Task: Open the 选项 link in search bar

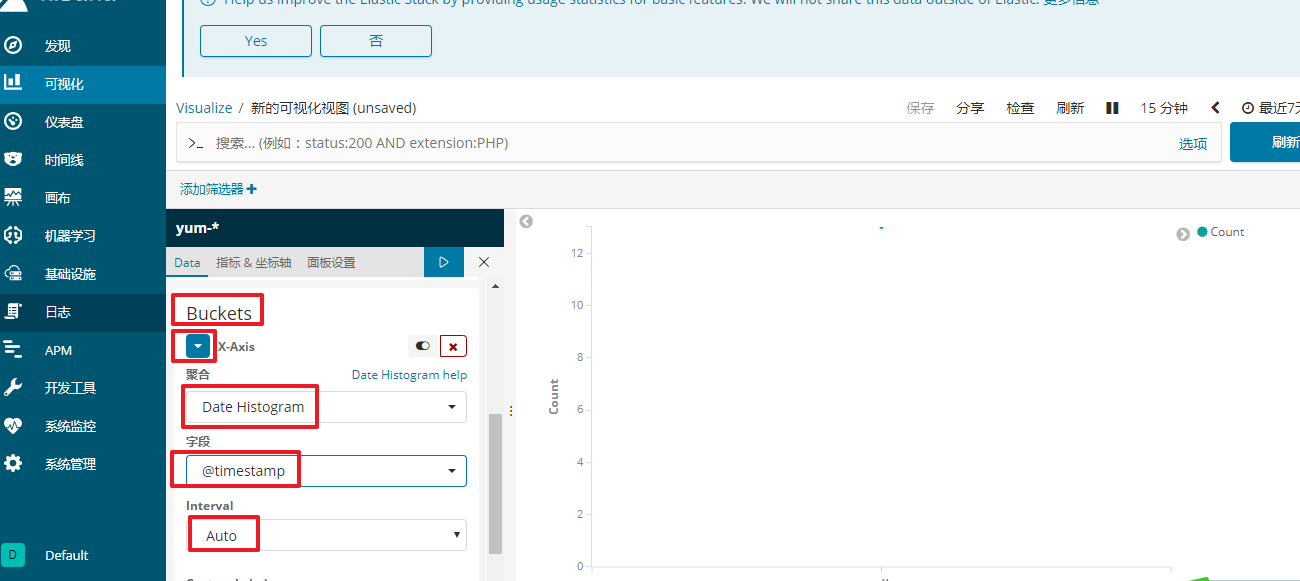Action: [x=1193, y=144]
